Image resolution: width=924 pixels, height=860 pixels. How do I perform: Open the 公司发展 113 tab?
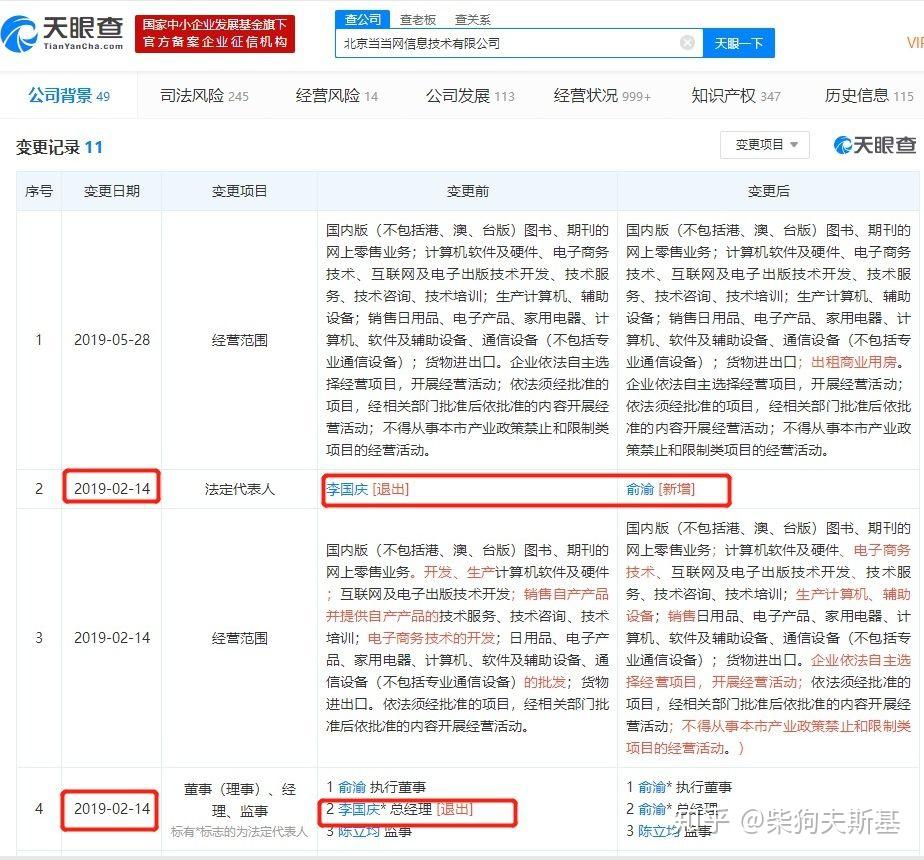[470, 95]
